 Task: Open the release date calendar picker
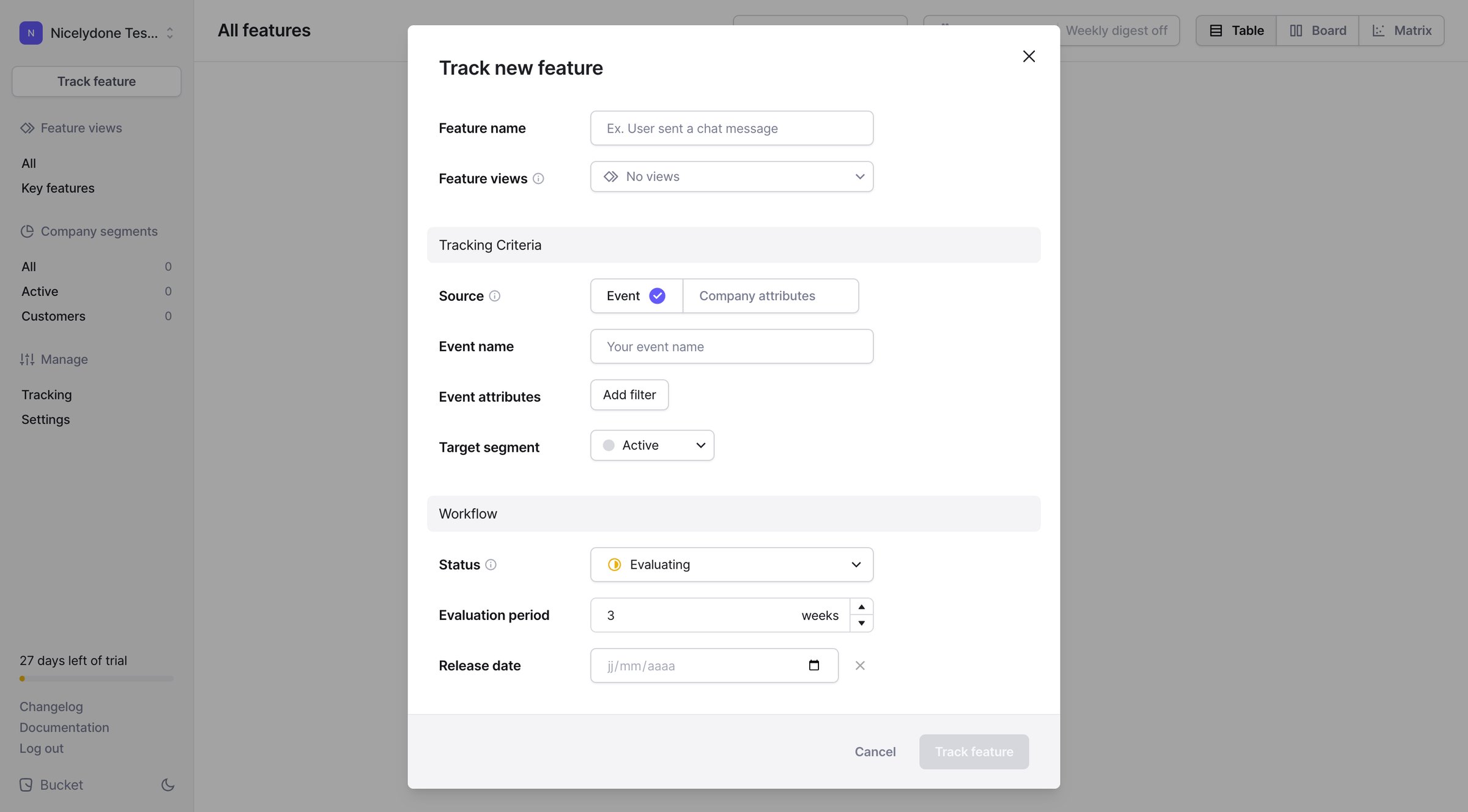(x=814, y=665)
